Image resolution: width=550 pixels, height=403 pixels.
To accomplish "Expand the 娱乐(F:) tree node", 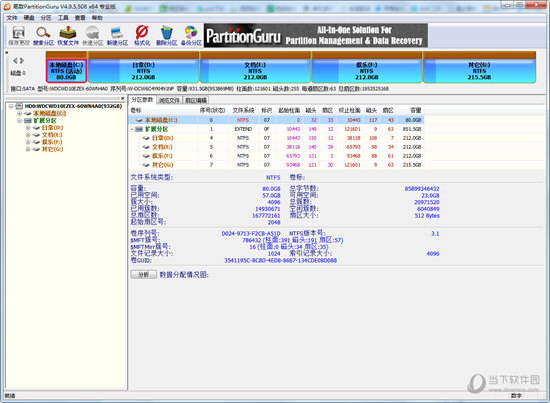I will 28,142.
